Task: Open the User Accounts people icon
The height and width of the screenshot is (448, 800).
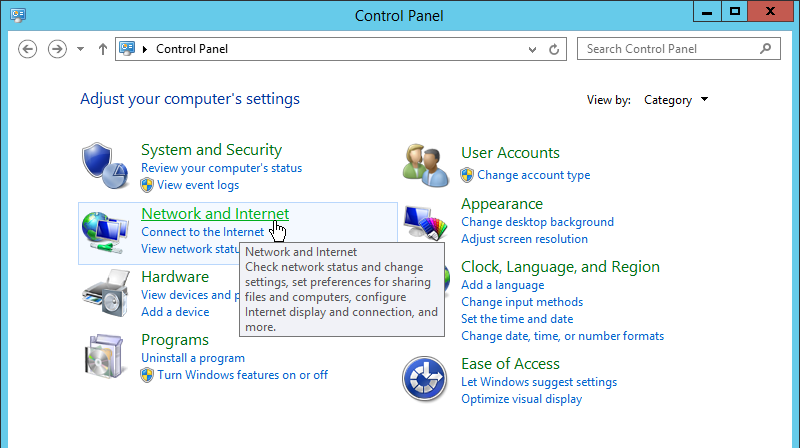Action: 427,164
